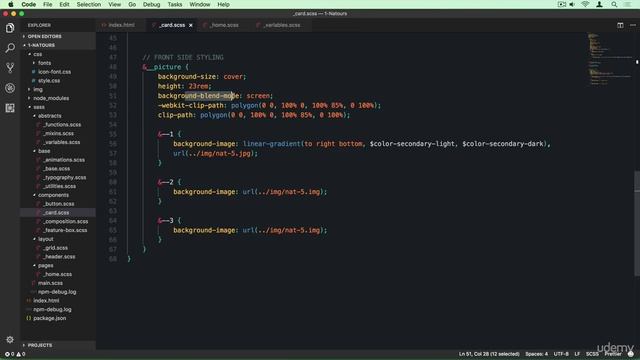640x360 pixels.
Task: Open _grid.scss in the explorer
Action: click(58, 248)
